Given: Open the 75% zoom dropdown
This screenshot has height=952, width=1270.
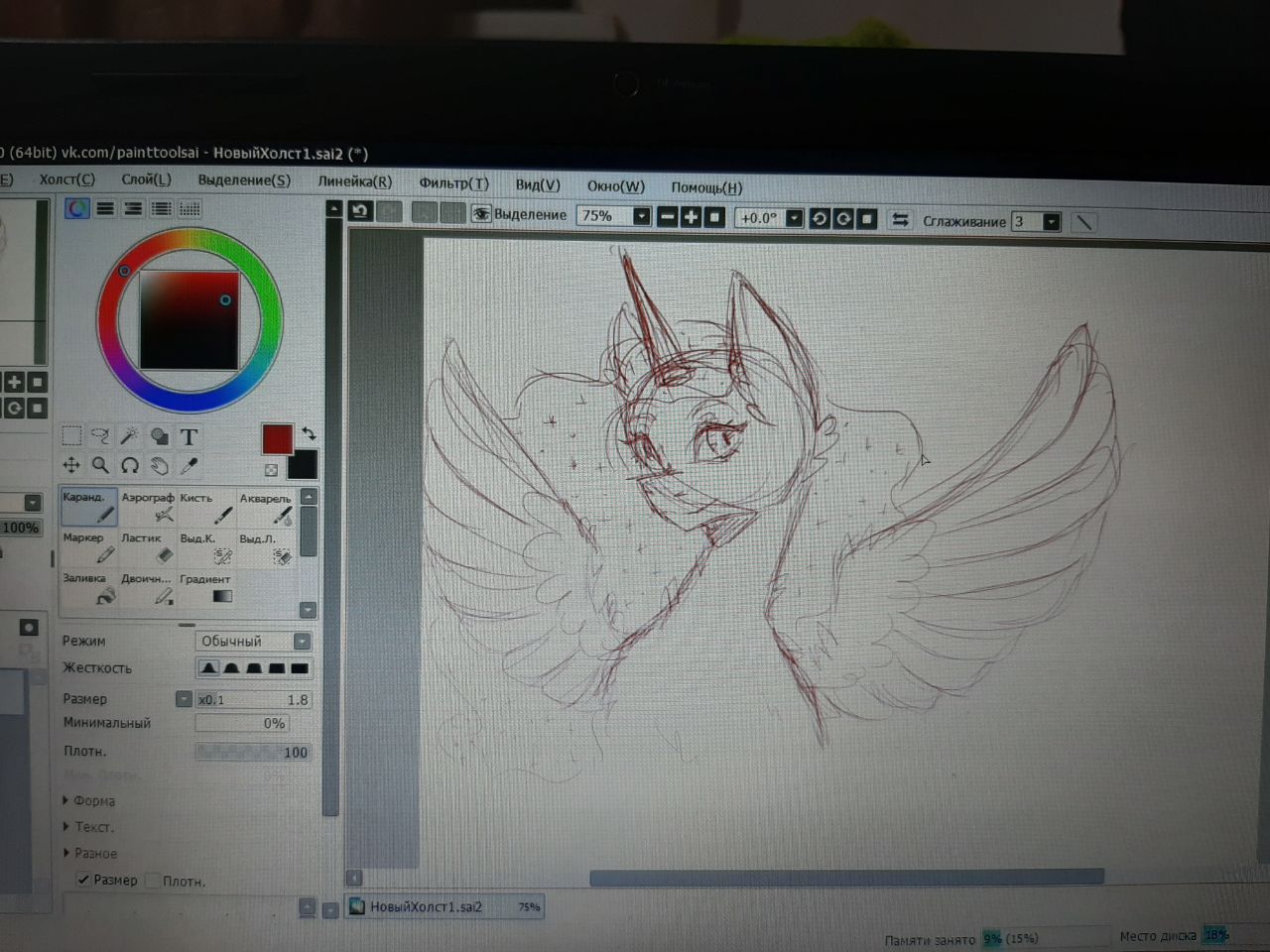Looking at the screenshot, I should tap(642, 215).
